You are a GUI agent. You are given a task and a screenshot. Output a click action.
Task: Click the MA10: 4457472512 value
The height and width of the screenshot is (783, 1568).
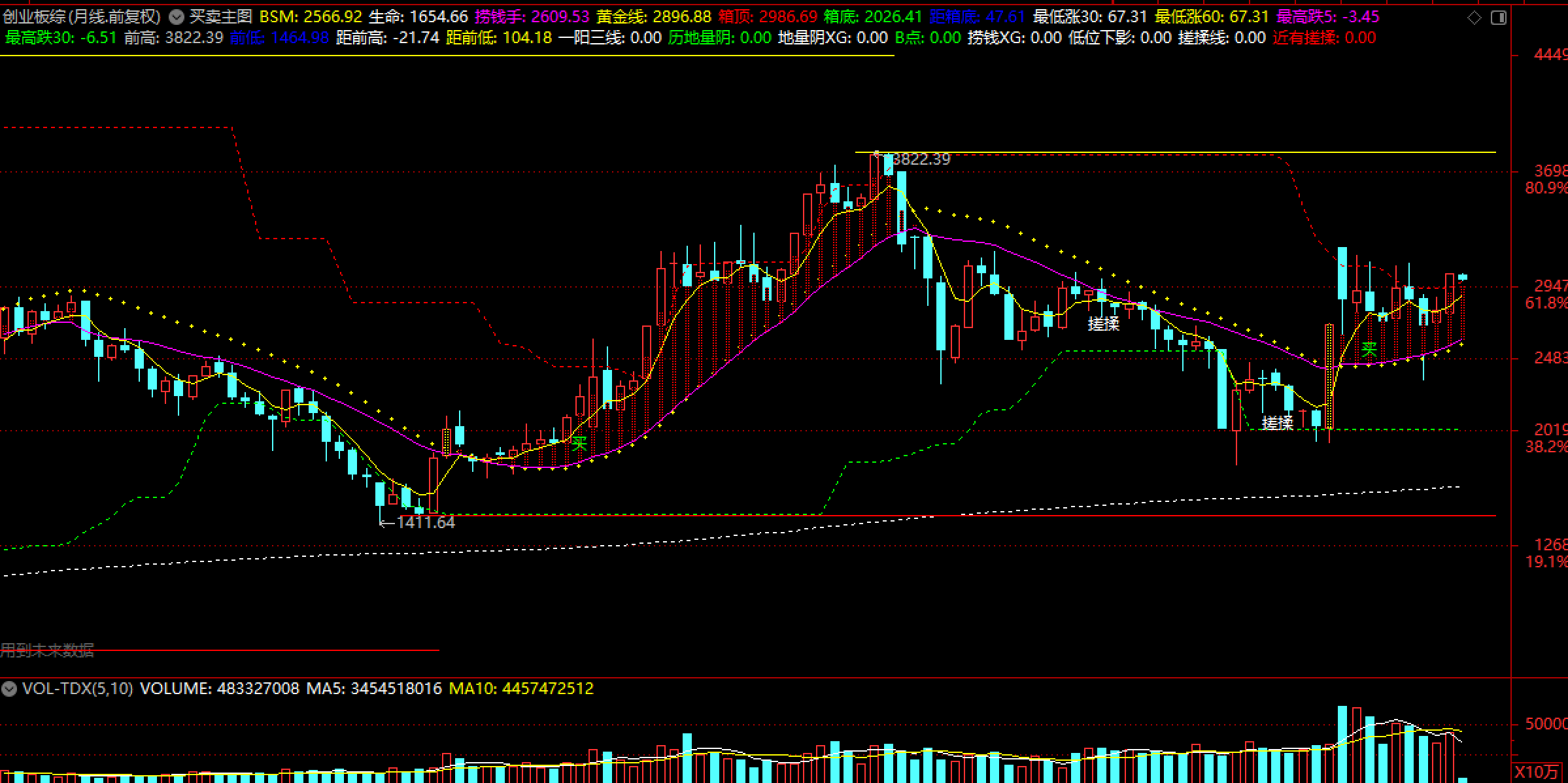pos(521,688)
